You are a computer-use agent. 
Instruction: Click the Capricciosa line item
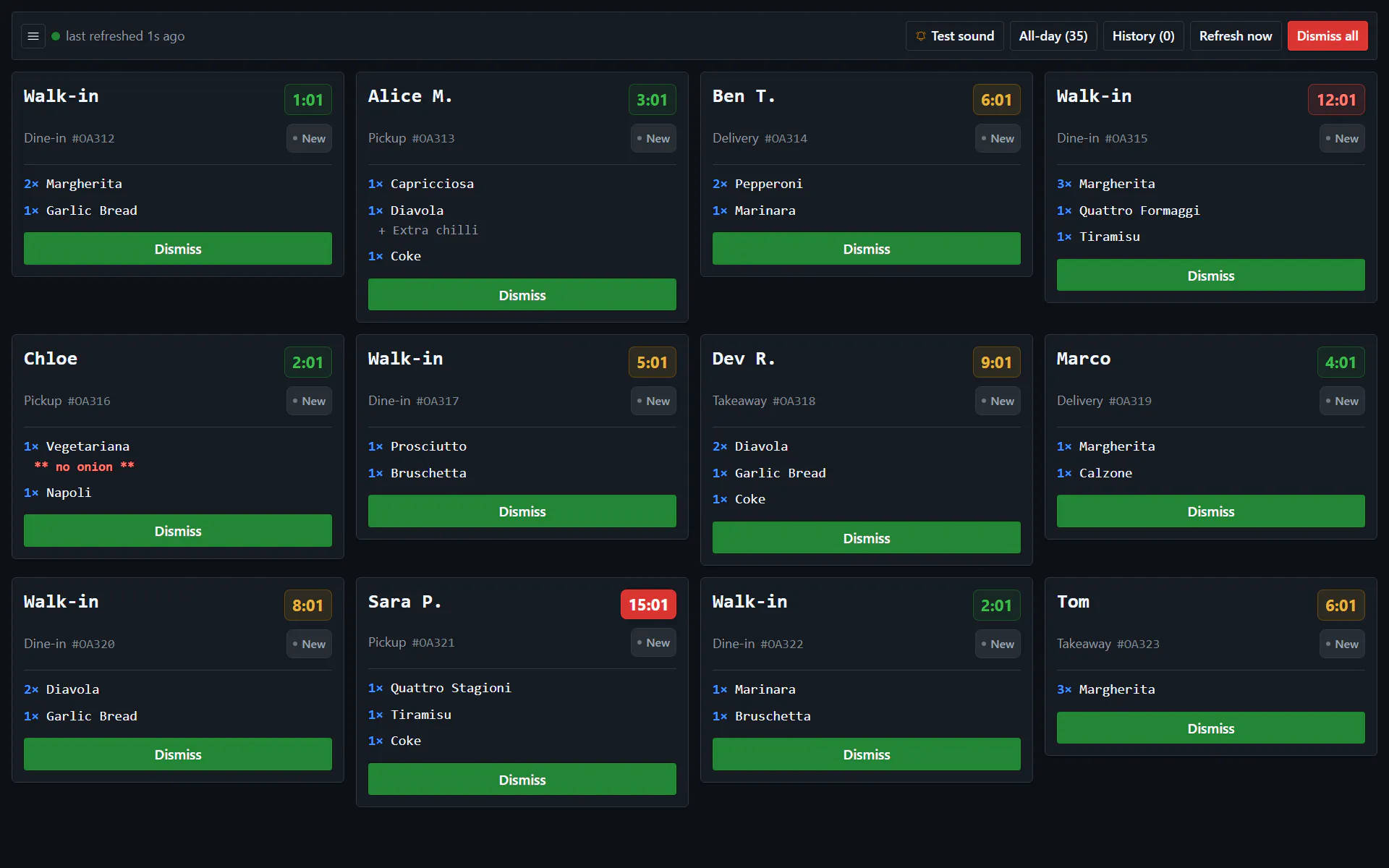[x=432, y=184]
